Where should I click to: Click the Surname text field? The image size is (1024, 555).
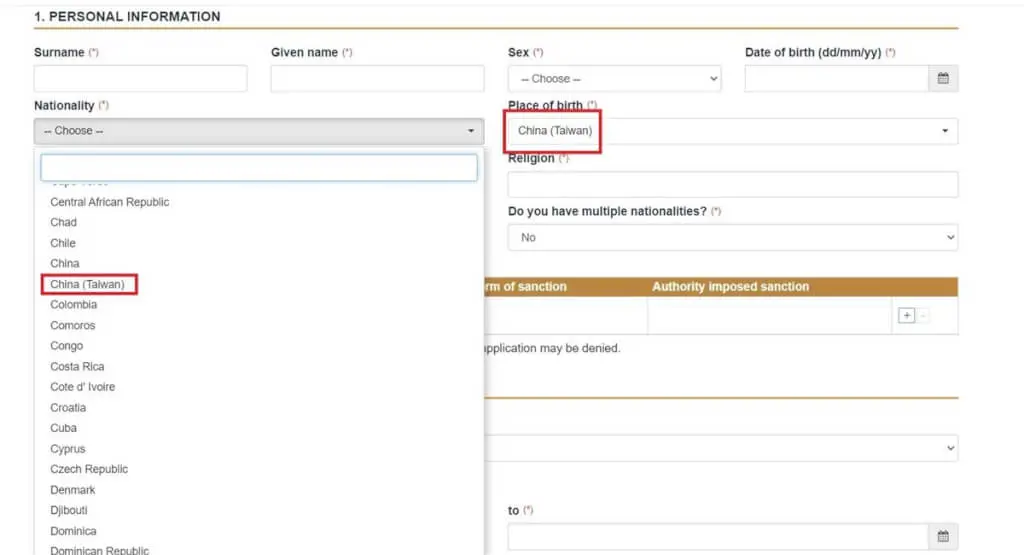(x=140, y=79)
